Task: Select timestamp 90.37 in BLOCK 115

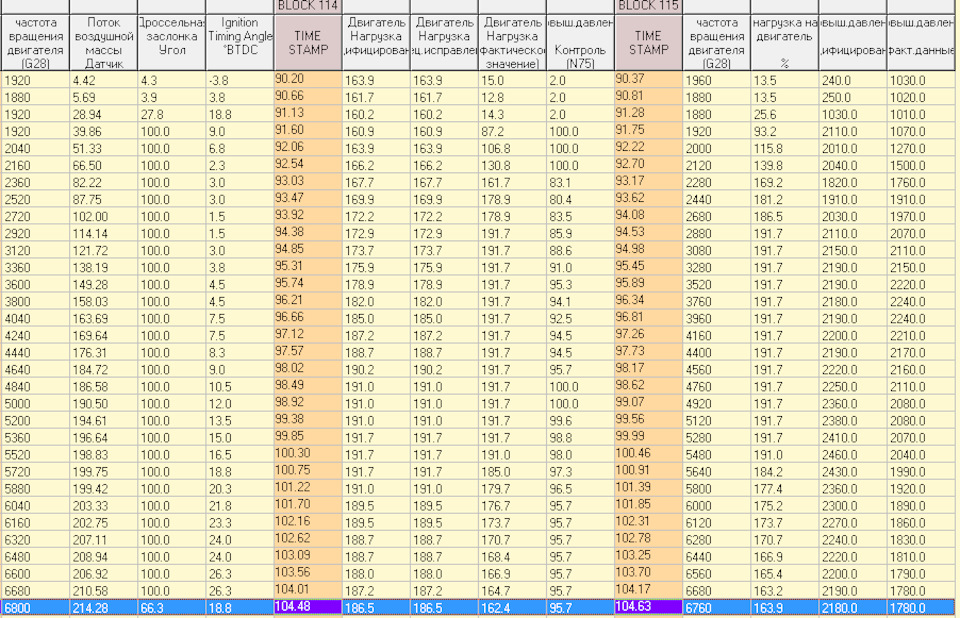Action: coord(648,80)
